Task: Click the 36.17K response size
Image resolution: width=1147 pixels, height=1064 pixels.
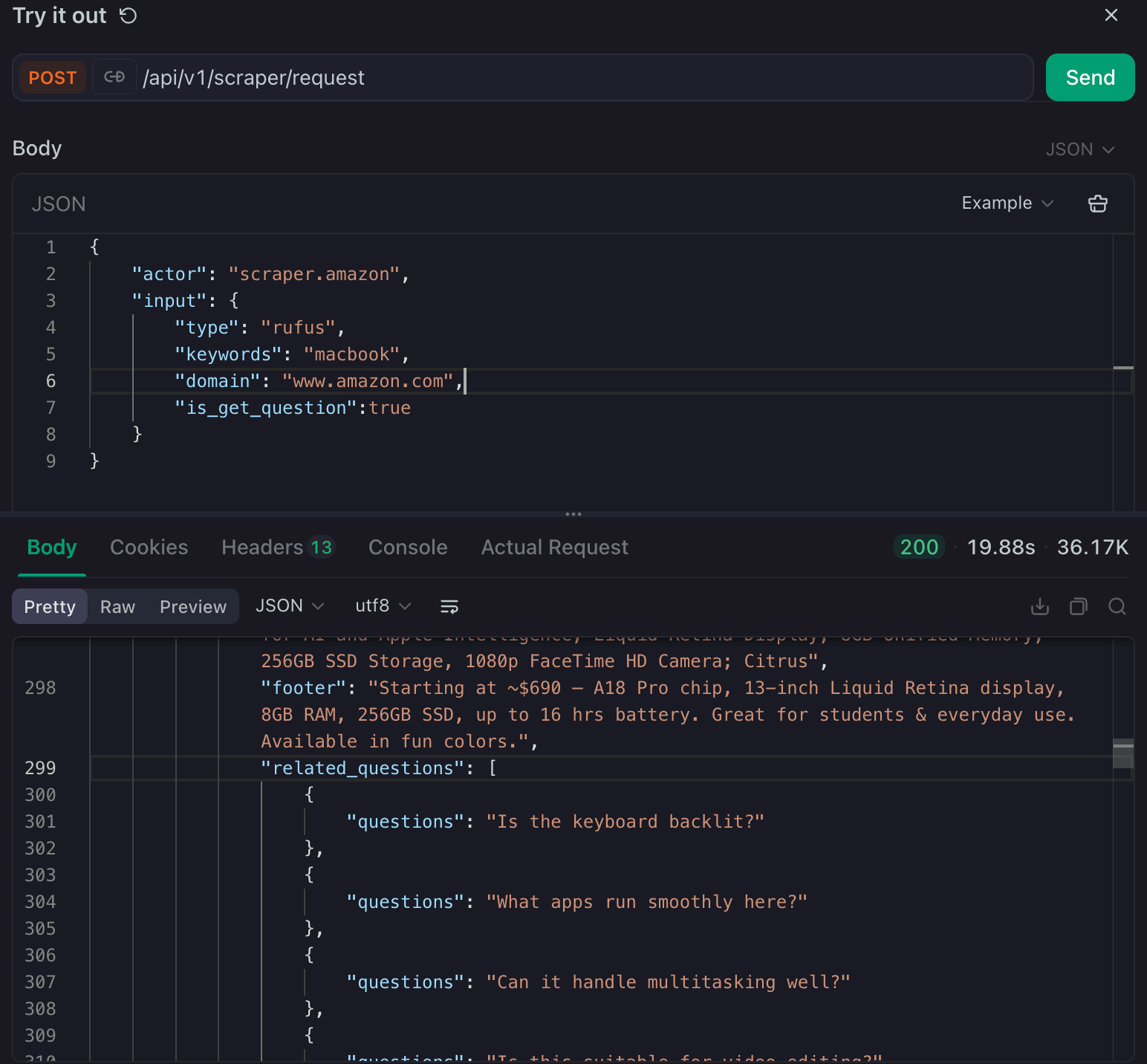Action: pyautogui.click(x=1093, y=547)
